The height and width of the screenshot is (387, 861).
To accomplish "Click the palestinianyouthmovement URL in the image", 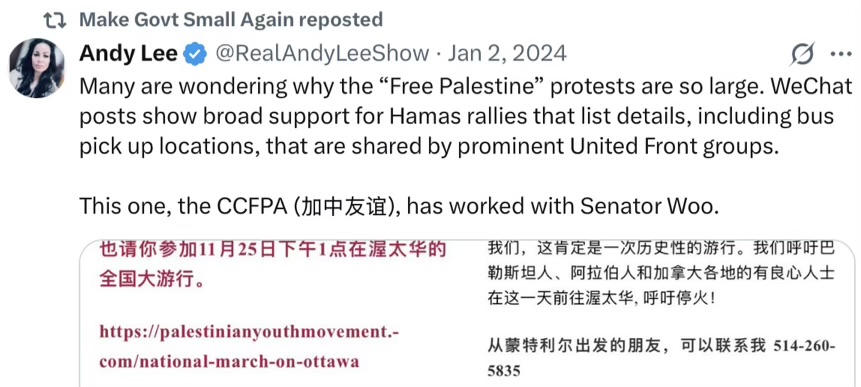I will [x=249, y=346].
